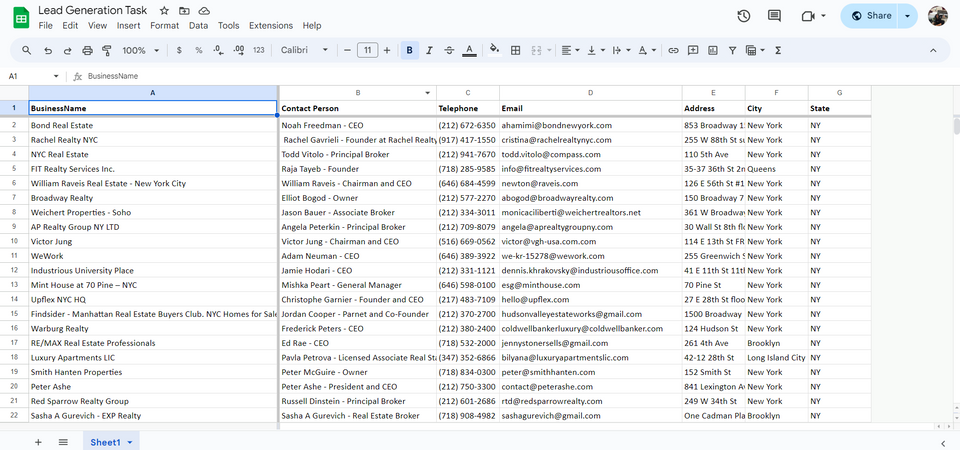Image resolution: width=960 pixels, height=450 pixels.
Task: Open the functions sigma icon
Action: (x=778, y=50)
